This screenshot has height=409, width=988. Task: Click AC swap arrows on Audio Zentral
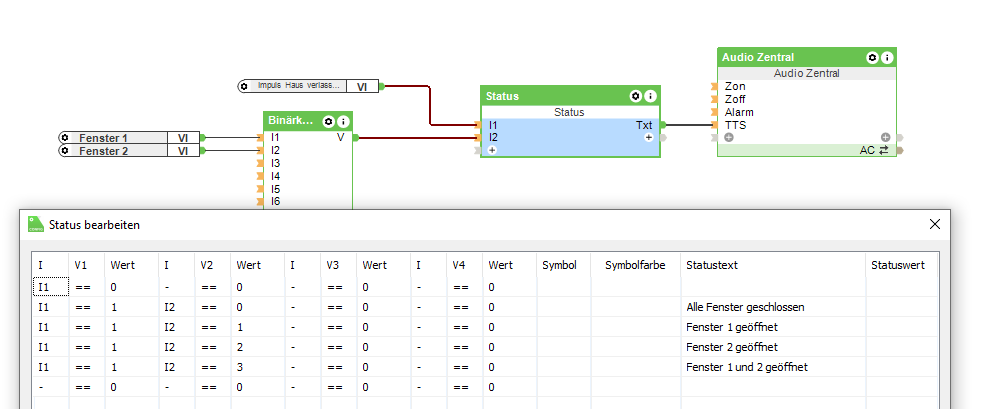(884, 150)
